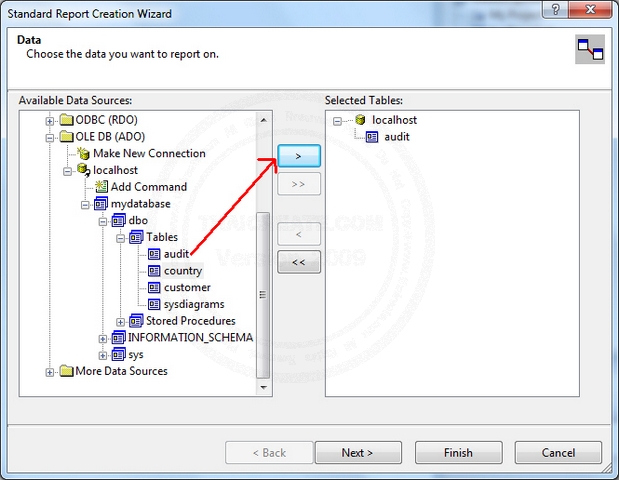Click the scrollbar up arrow
The height and width of the screenshot is (480, 619).
pyautogui.click(x=263, y=120)
